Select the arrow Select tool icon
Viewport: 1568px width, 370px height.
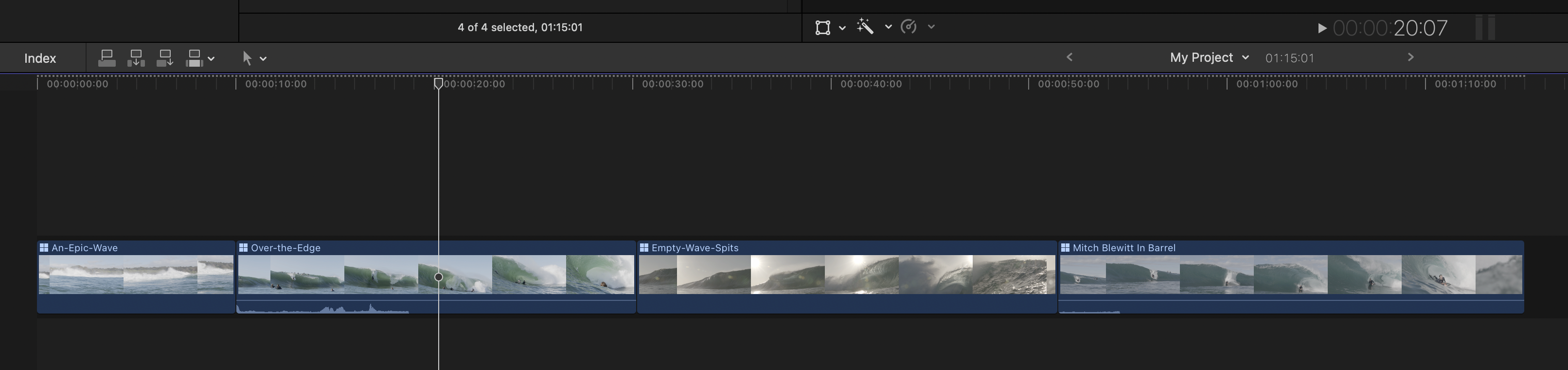point(247,58)
